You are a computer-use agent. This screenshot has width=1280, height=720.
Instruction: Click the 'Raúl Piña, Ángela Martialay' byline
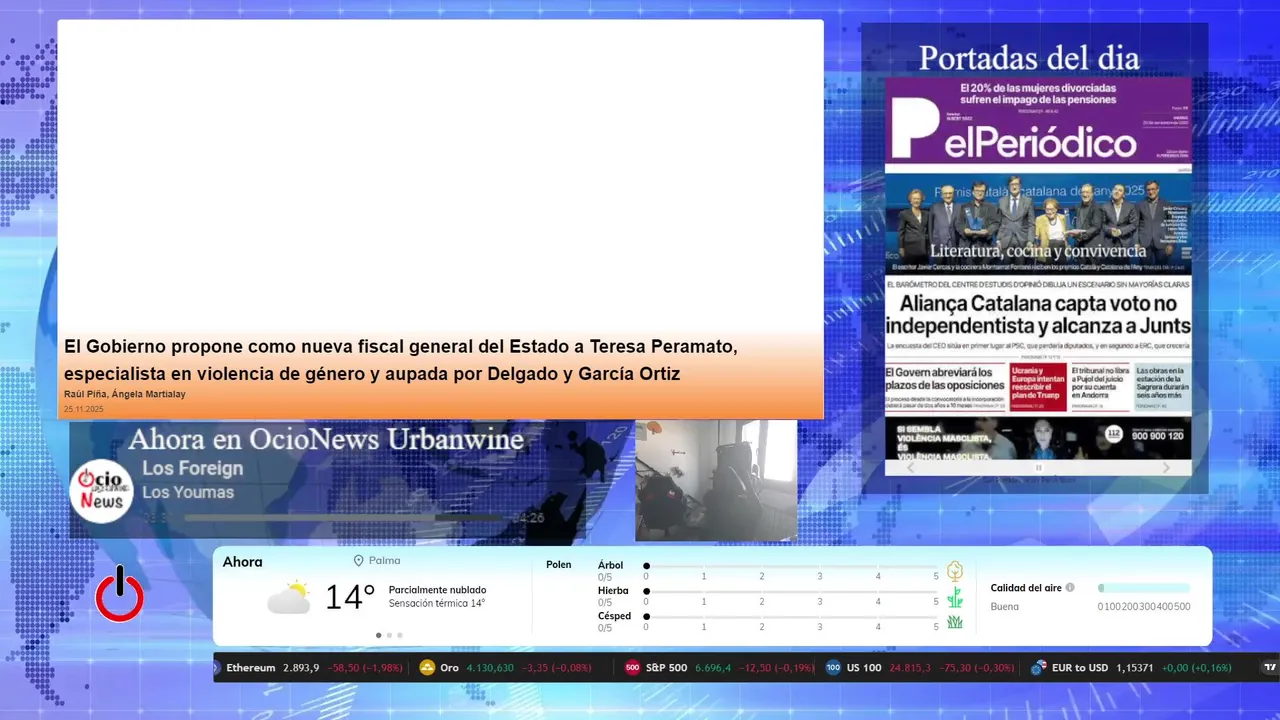[124, 394]
